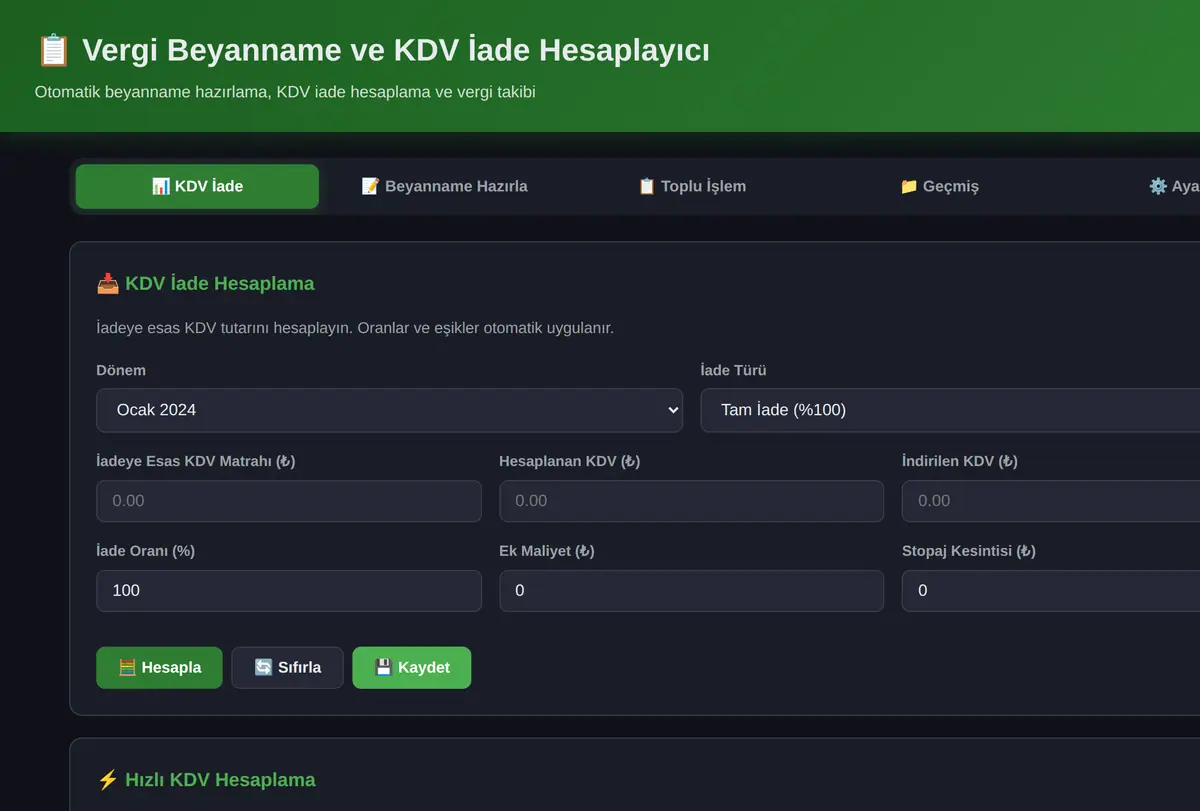Expand the Dönem dropdown showing Ocak 2024
The width and height of the screenshot is (1200, 811).
point(389,410)
